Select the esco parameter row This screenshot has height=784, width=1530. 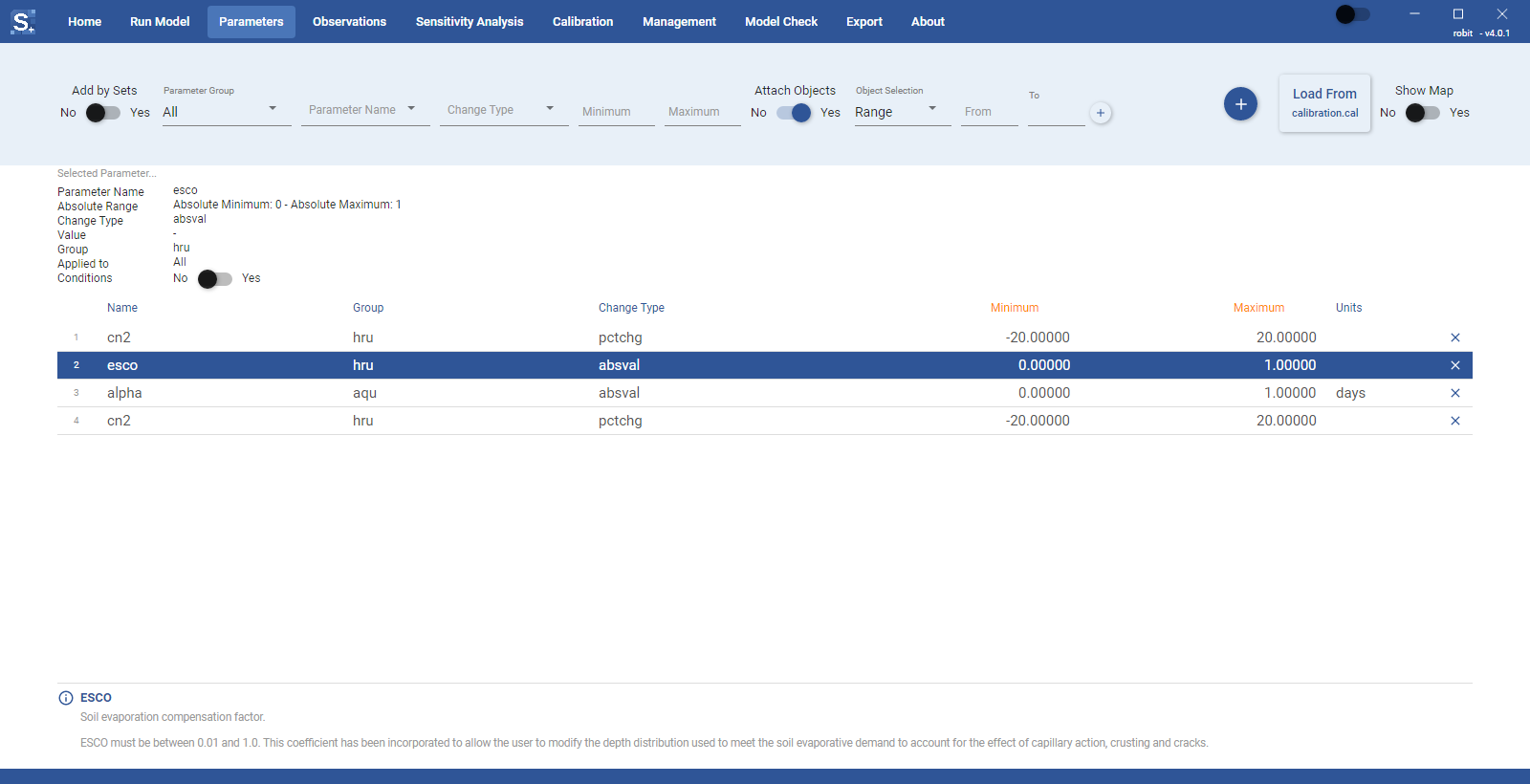click(x=765, y=365)
